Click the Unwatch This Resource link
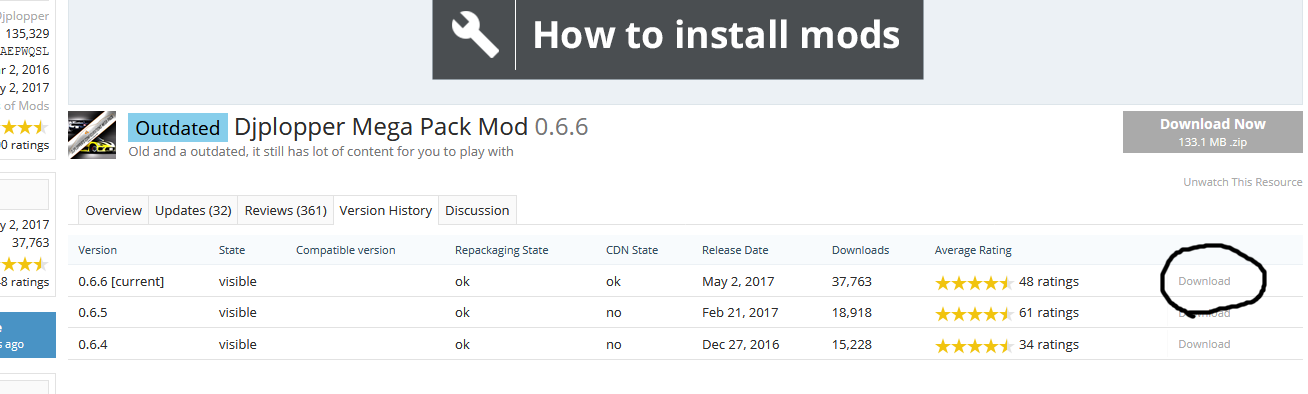The image size is (1308, 394). point(1242,182)
